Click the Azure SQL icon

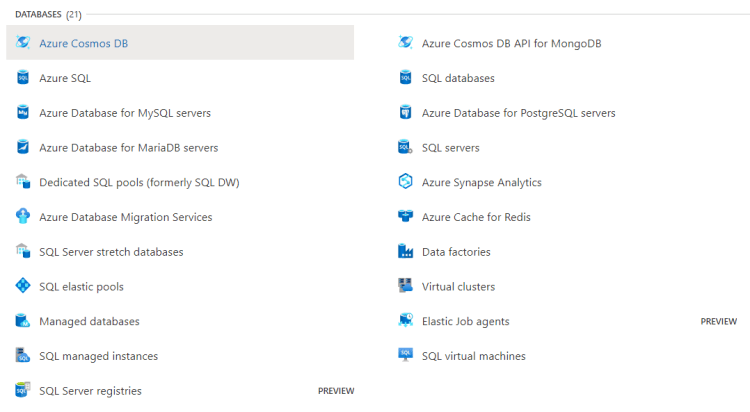23,78
